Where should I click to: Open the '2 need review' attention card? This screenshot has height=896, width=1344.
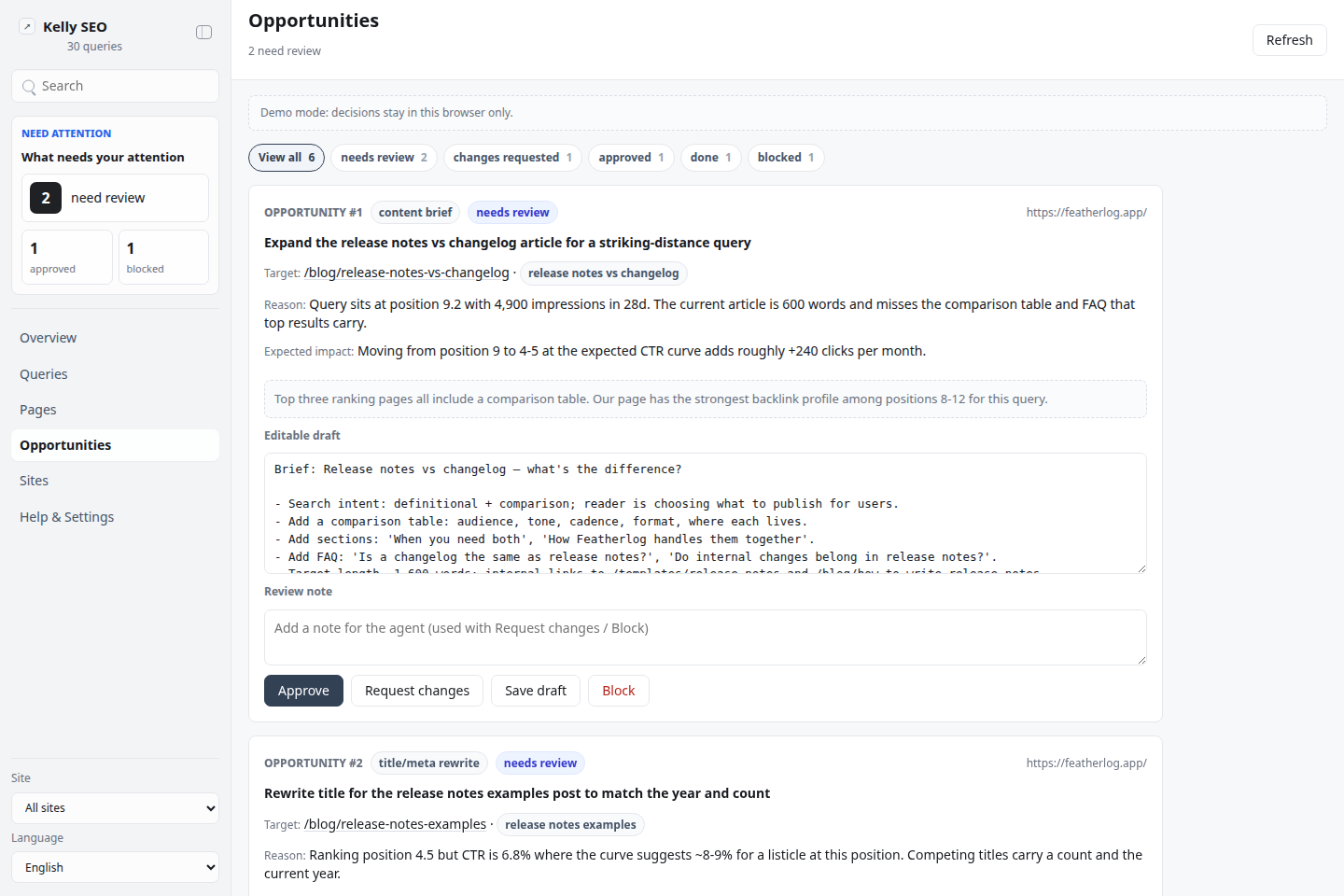tap(115, 198)
